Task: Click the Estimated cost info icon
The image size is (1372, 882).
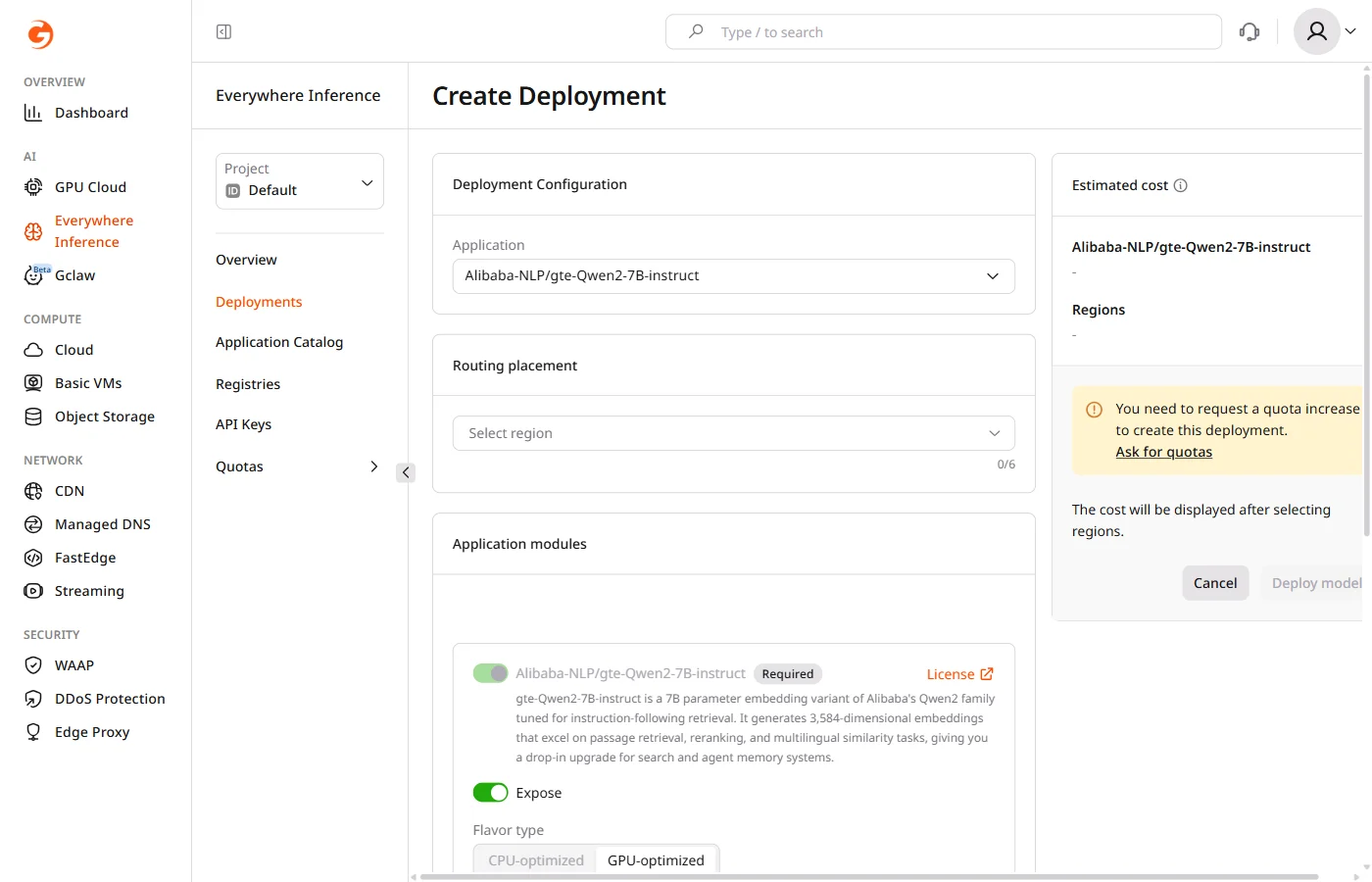Action: pyautogui.click(x=1181, y=185)
